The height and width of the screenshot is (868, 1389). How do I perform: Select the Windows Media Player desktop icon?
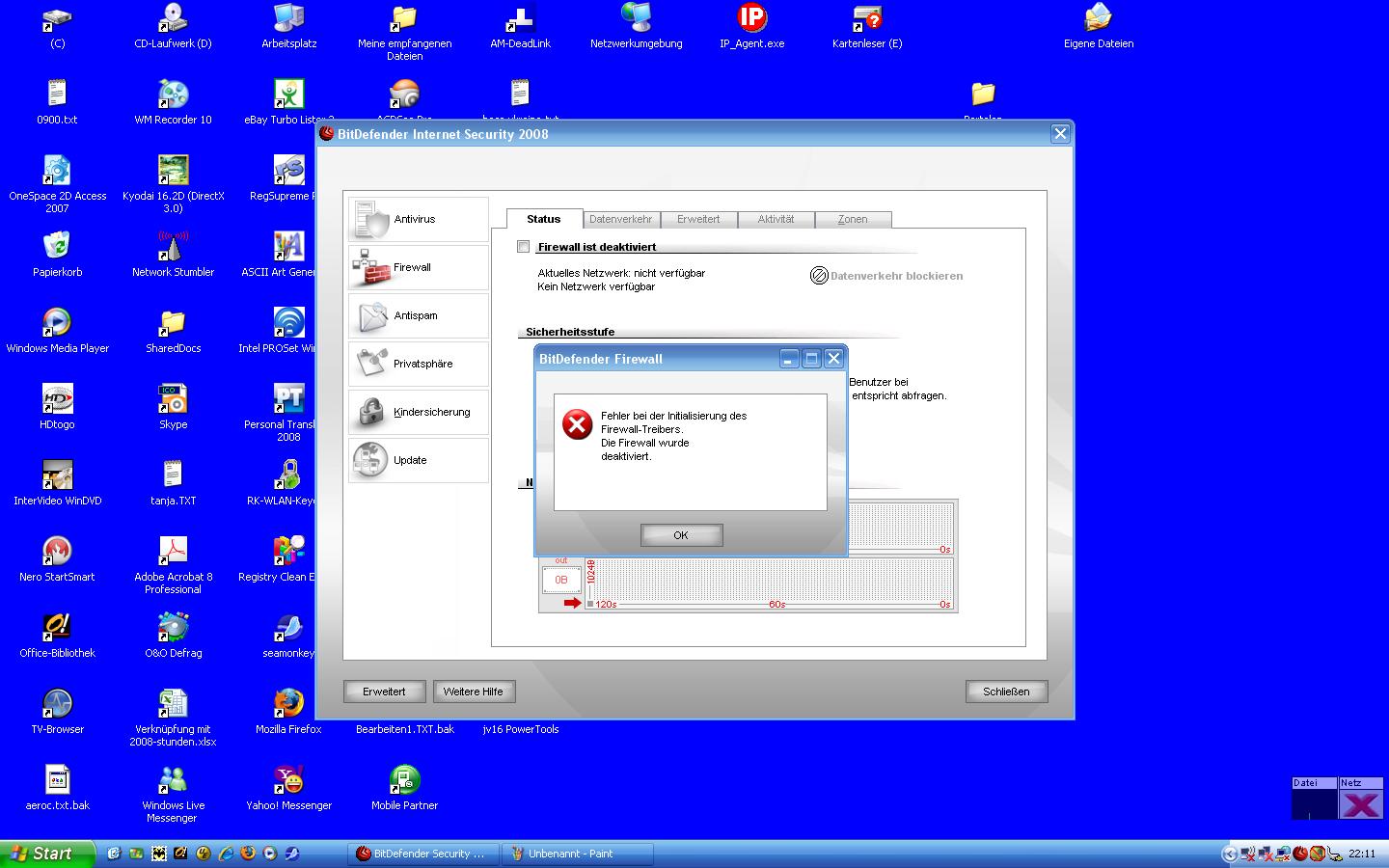tap(57, 331)
